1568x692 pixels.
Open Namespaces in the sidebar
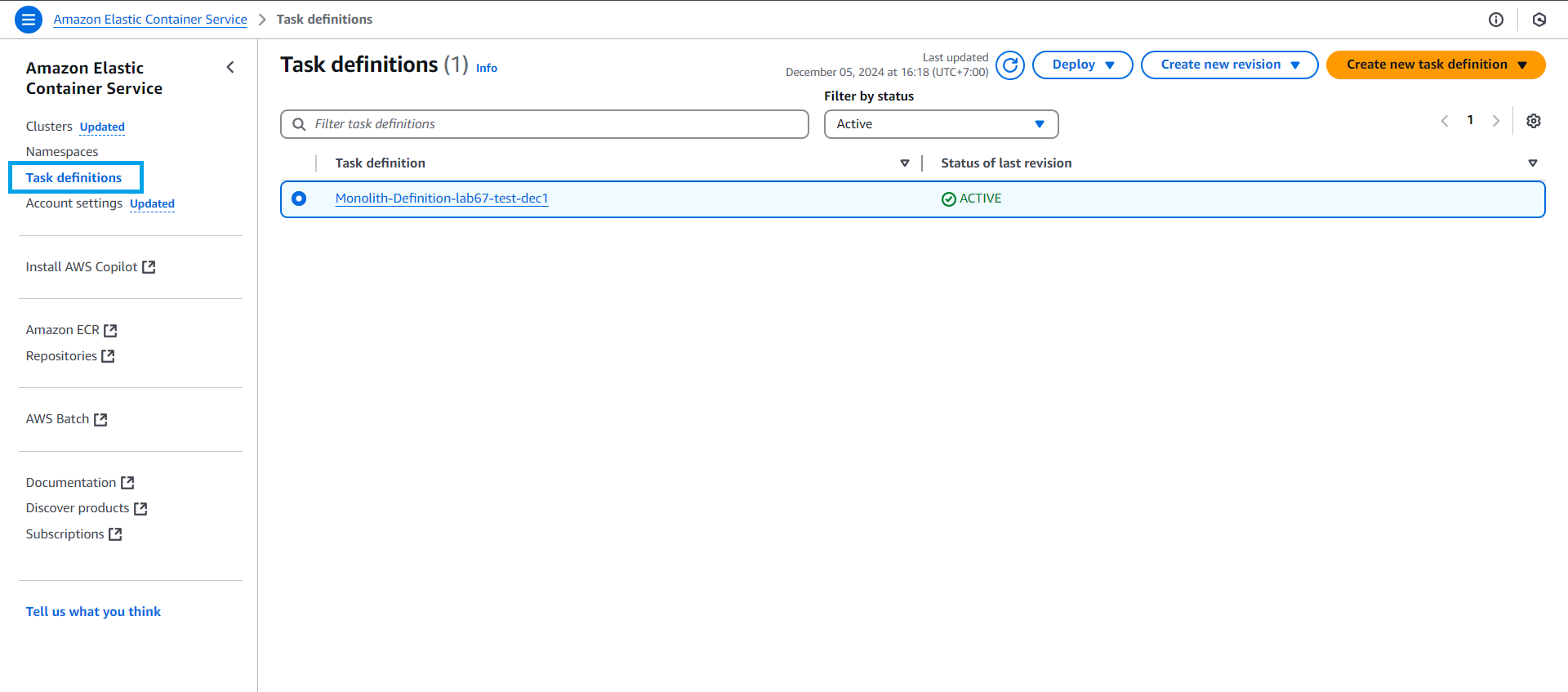(62, 152)
